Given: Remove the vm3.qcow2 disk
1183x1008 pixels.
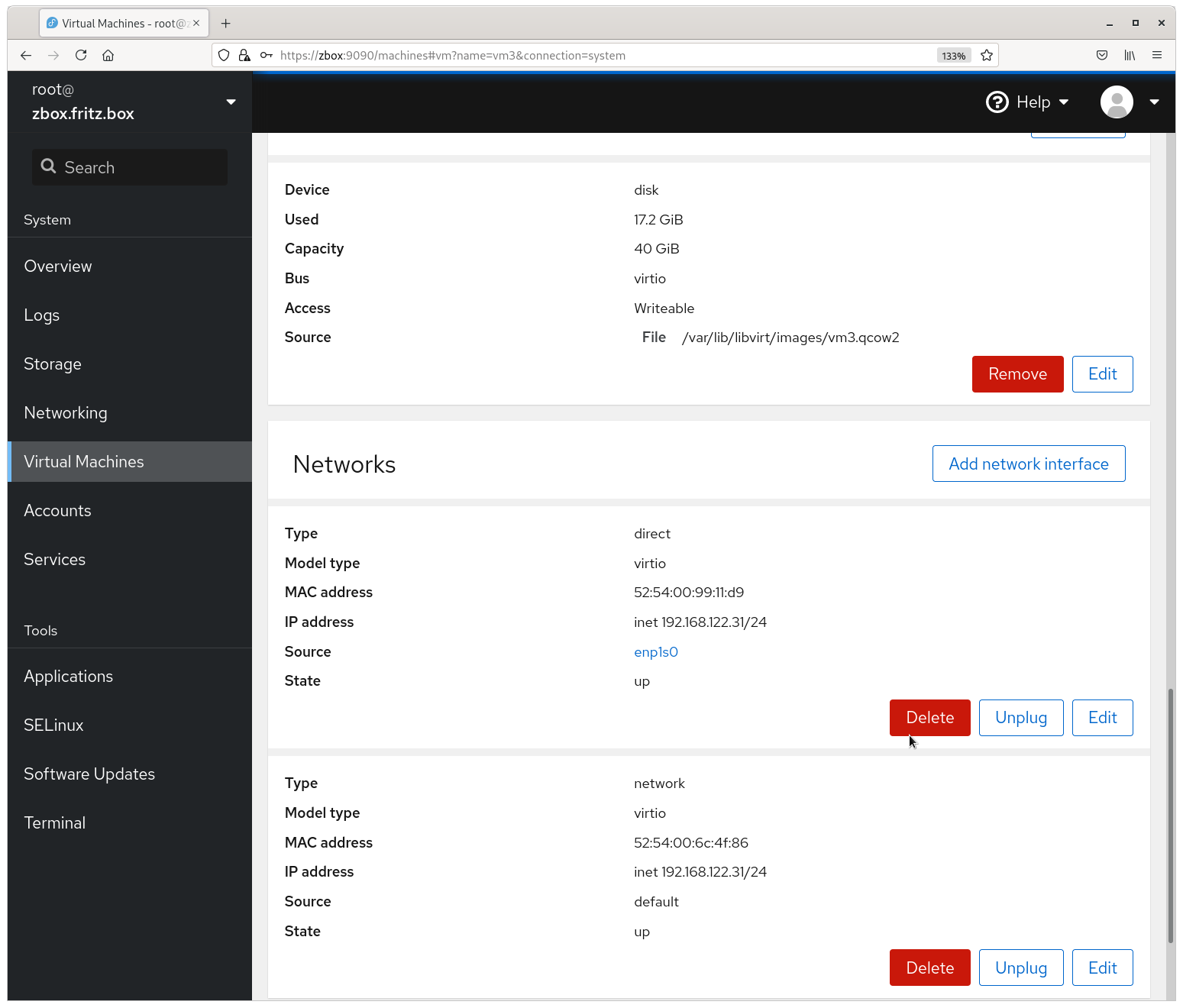Looking at the screenshot, I should click(x=1017, y=374).
